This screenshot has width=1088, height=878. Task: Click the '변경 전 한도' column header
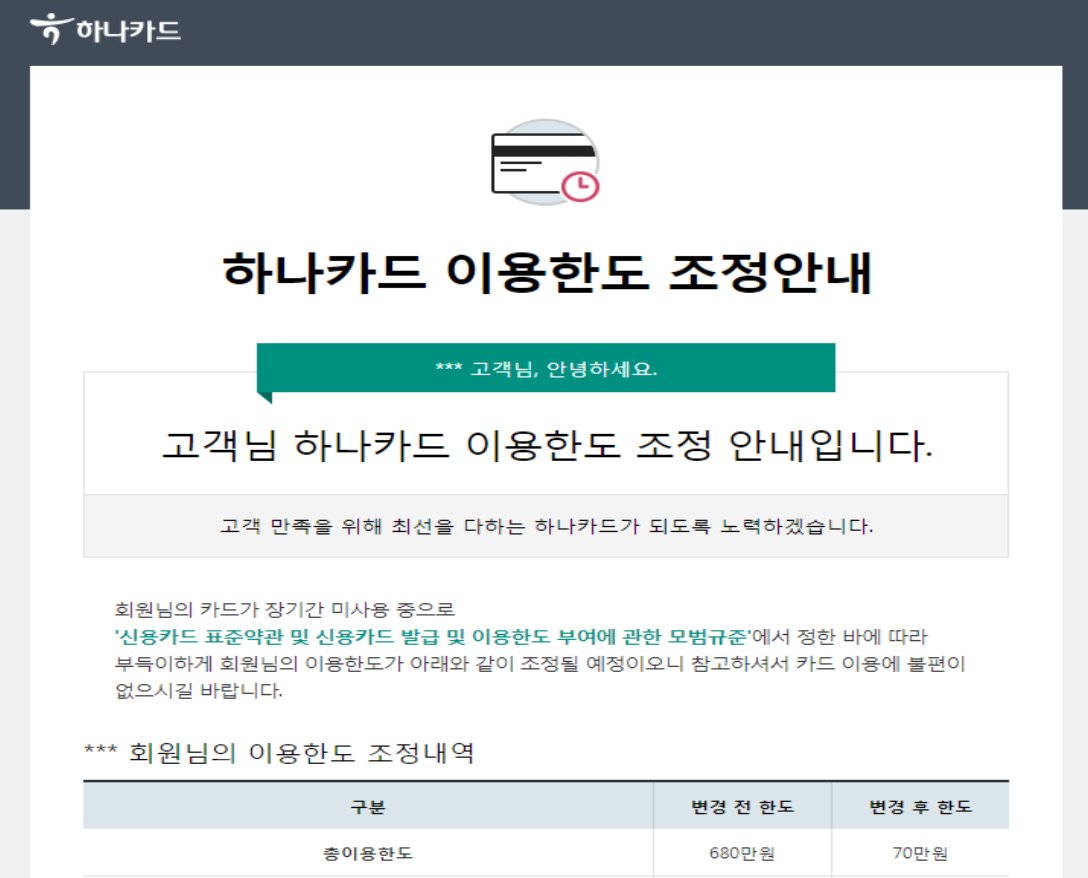pos(742,807)
